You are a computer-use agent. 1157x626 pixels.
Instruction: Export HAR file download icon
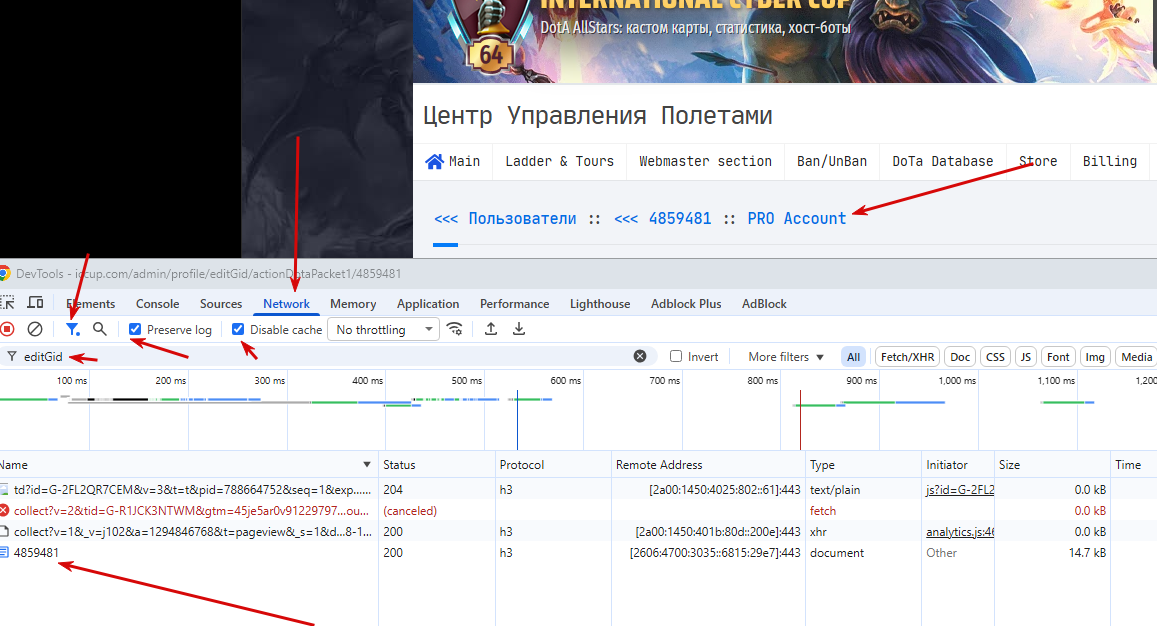(519, 329)
